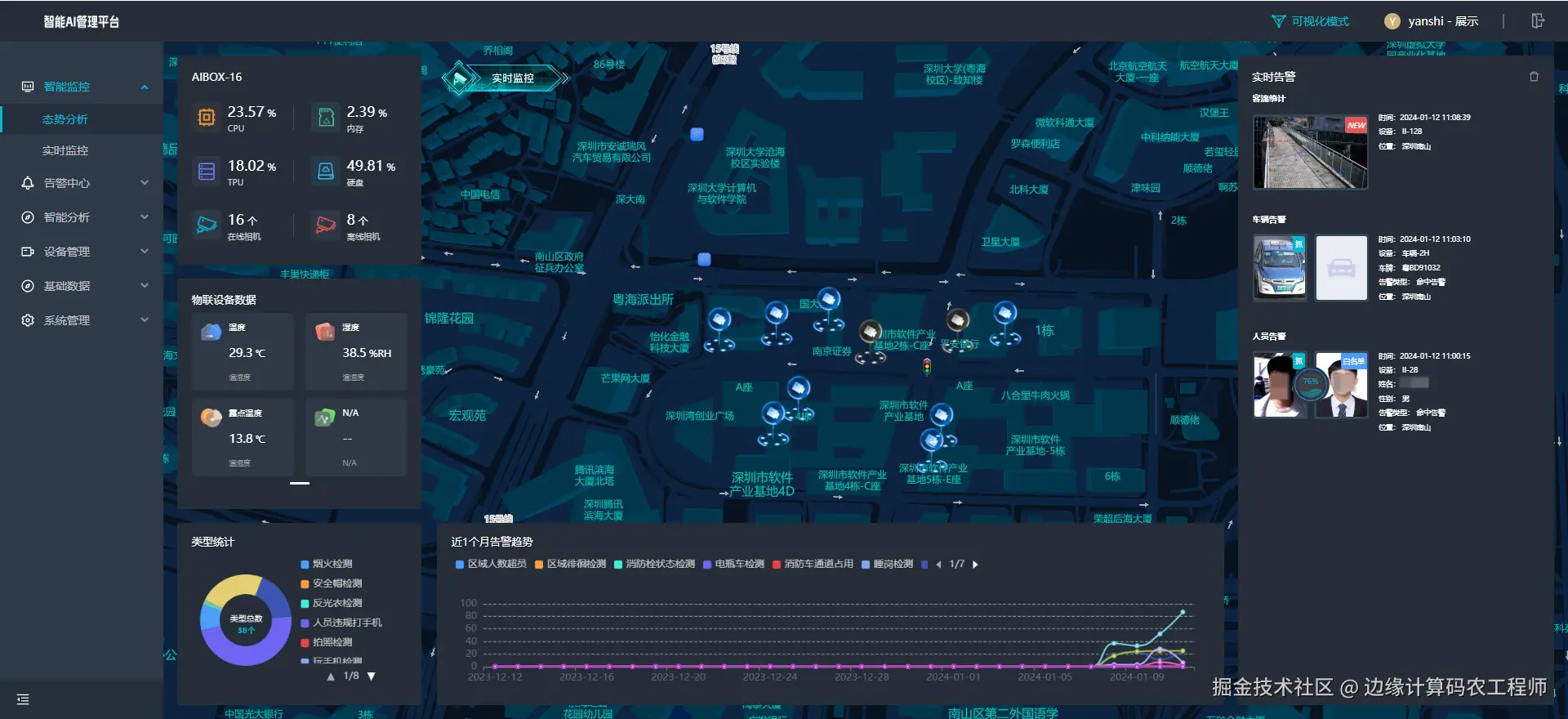Toggle 烟火检测 legend in 类型统计 chart
Image resolution: width=1568 pixels, height=719 pixels.
[326, 564]
